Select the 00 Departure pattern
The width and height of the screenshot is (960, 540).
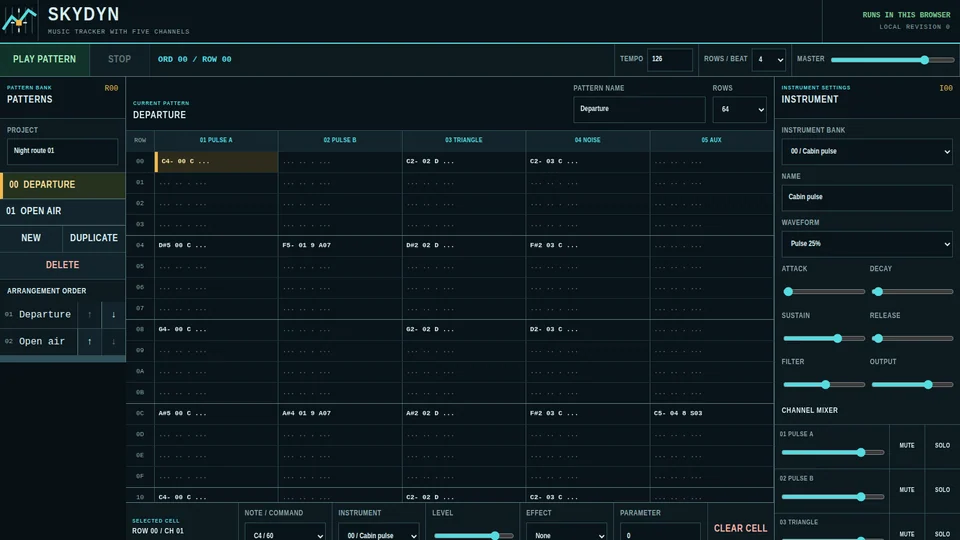(63, 185)
